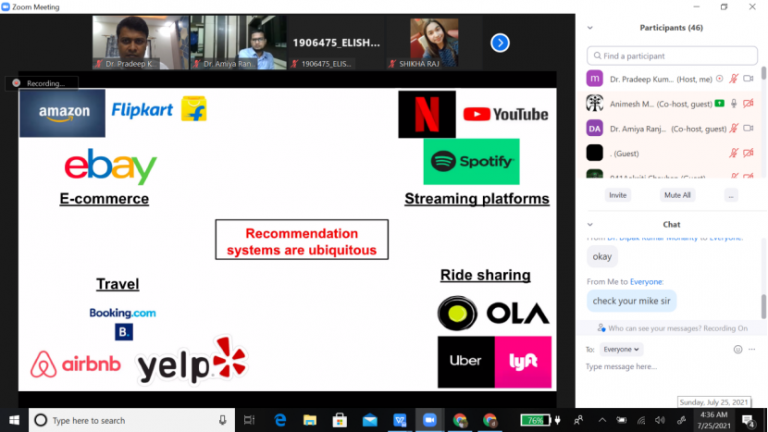Show next video thumbnails with blue arrow
Screen dimensions: 768x432
coord(500,43)
